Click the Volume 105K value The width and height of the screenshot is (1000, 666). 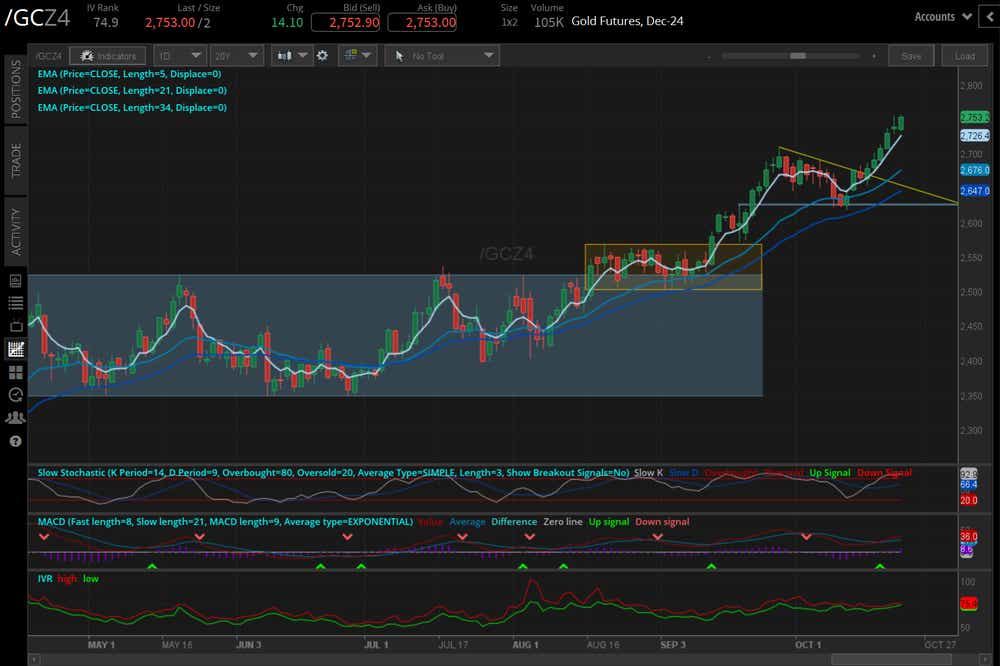point(548,22)
